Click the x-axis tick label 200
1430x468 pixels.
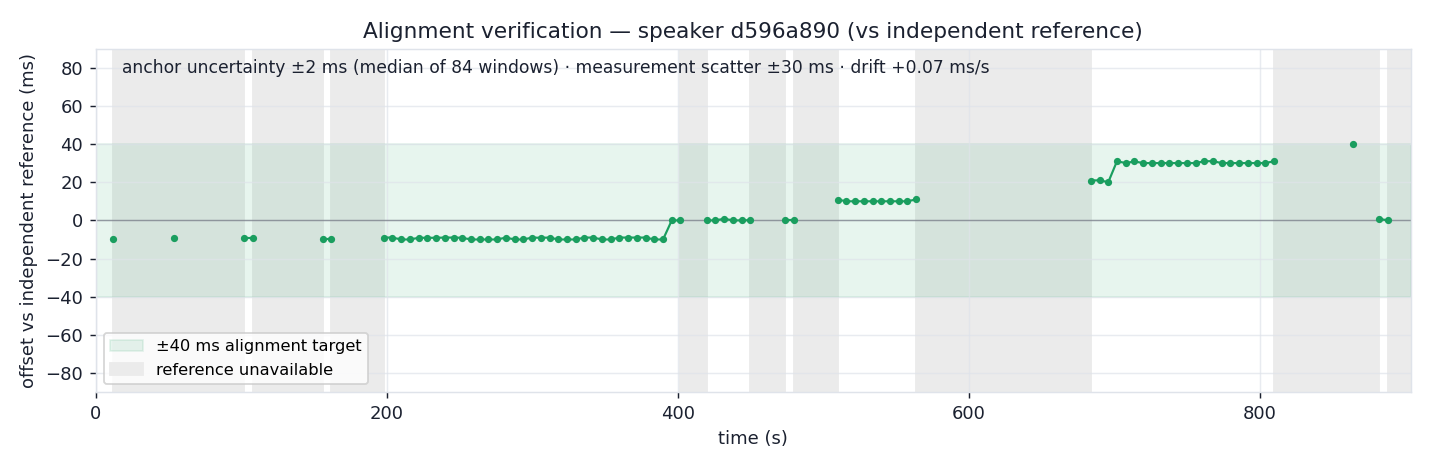point(387,412)
